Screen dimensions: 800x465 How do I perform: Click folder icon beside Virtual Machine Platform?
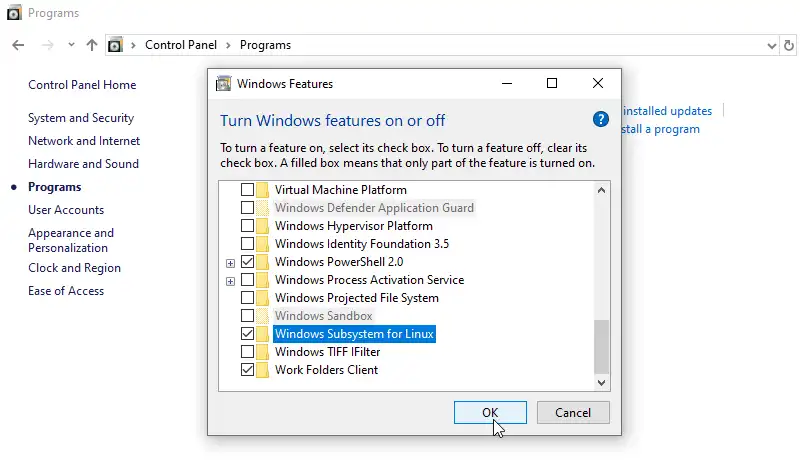coord(262,190)
